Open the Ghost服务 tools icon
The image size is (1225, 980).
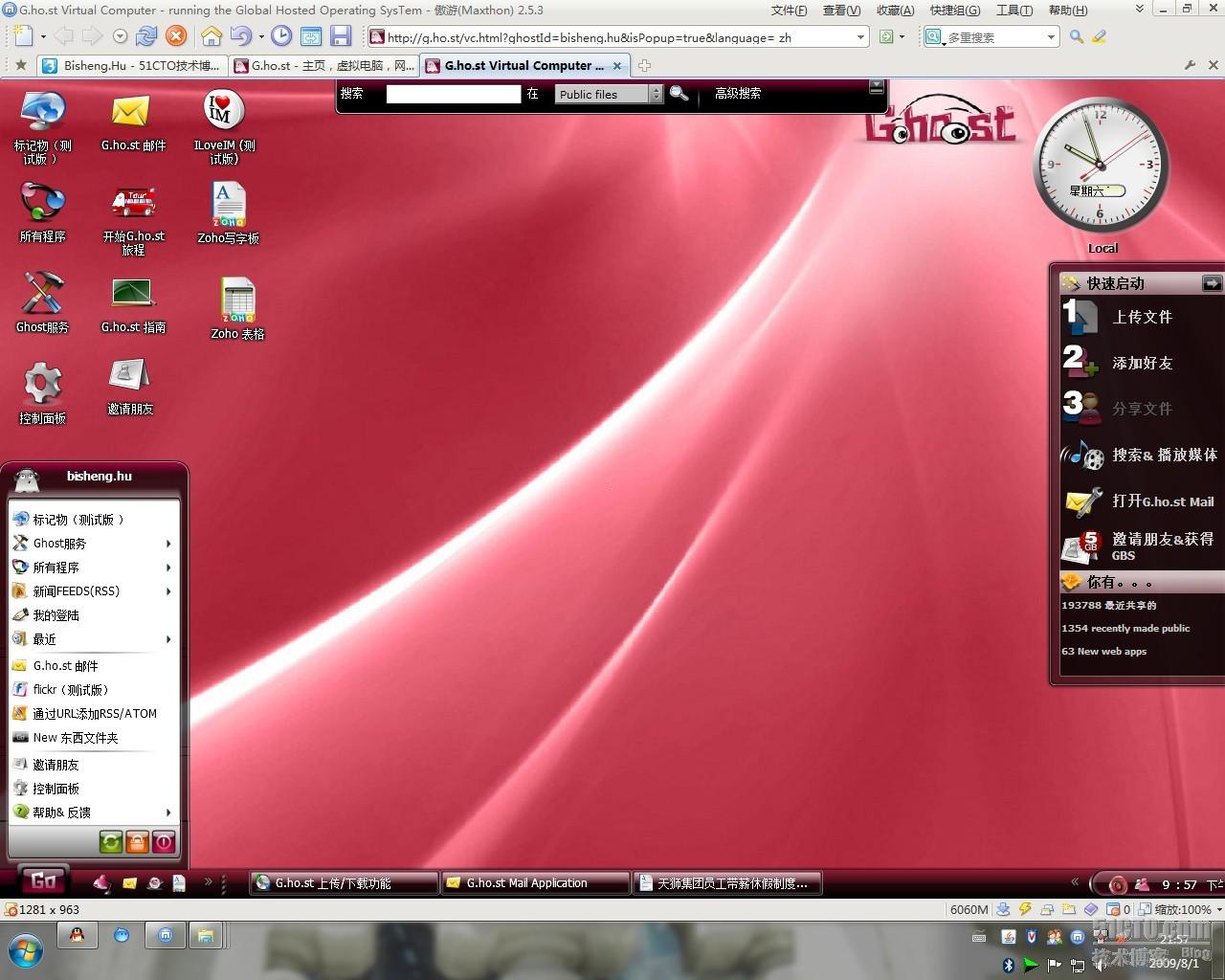click(x=42, y=301)
